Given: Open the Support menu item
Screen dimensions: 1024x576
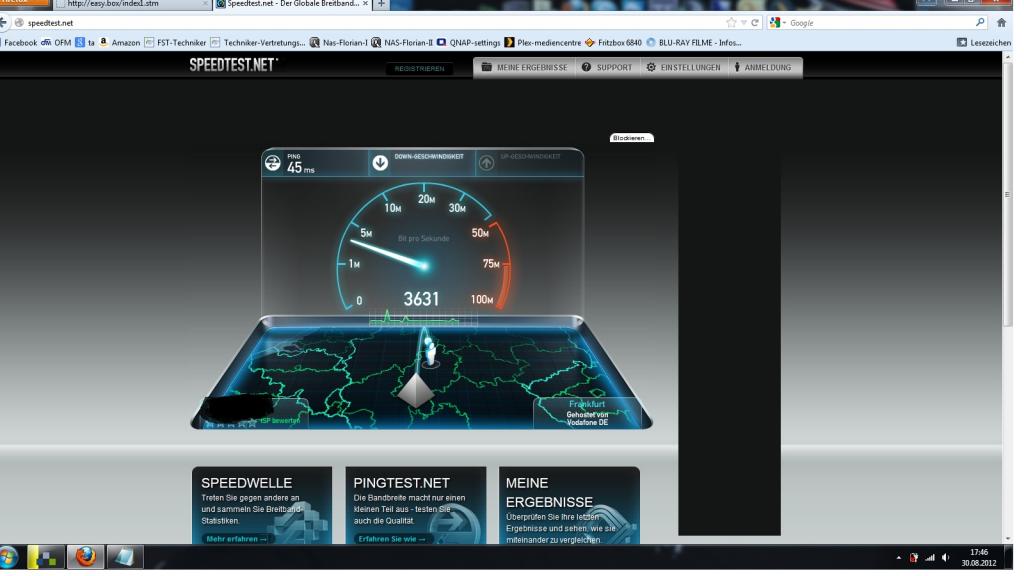Looking at the screenshot, I should point(607,67).
